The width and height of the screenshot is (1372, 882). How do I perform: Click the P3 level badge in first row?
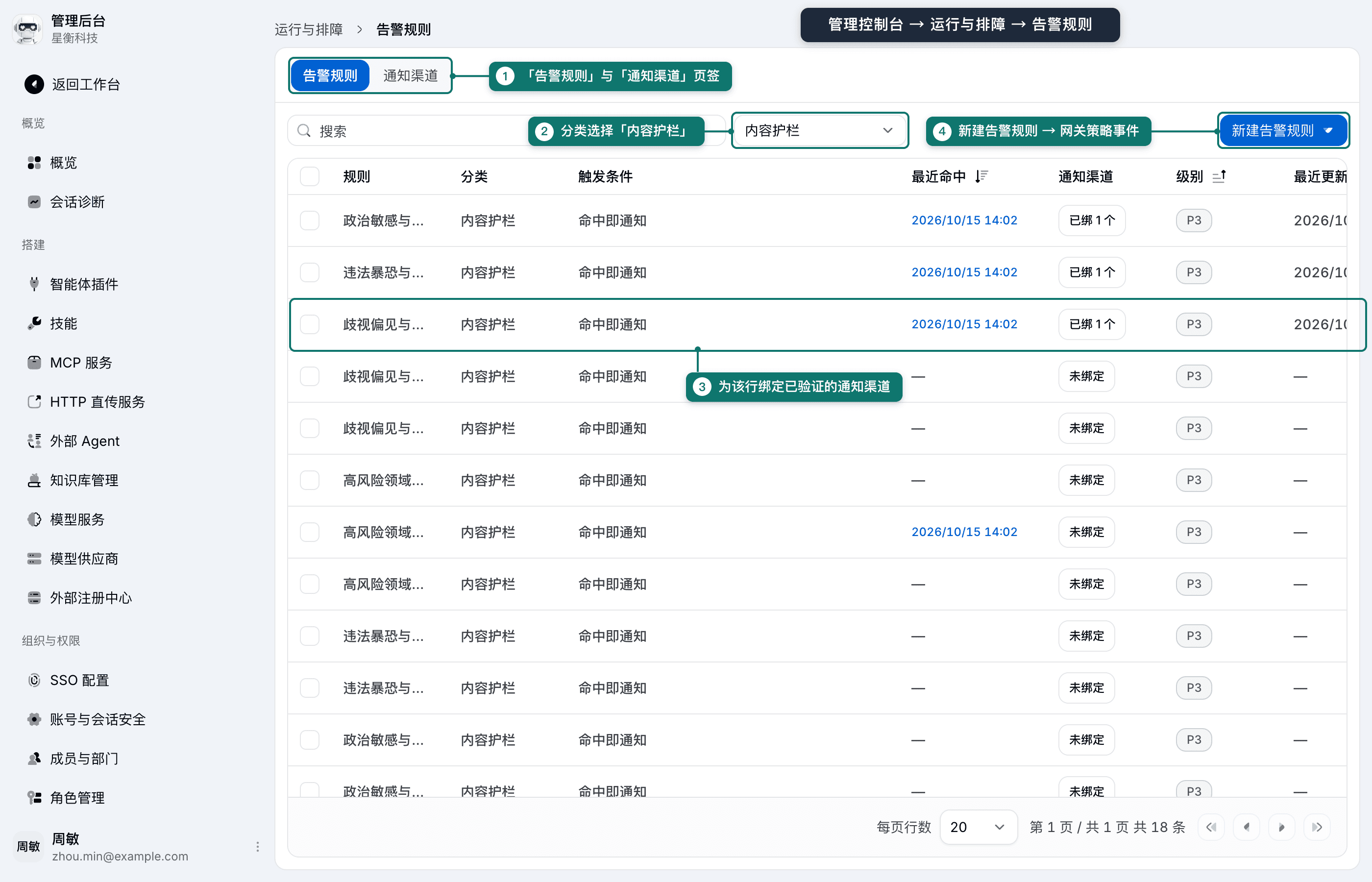tap(1194, 220)
